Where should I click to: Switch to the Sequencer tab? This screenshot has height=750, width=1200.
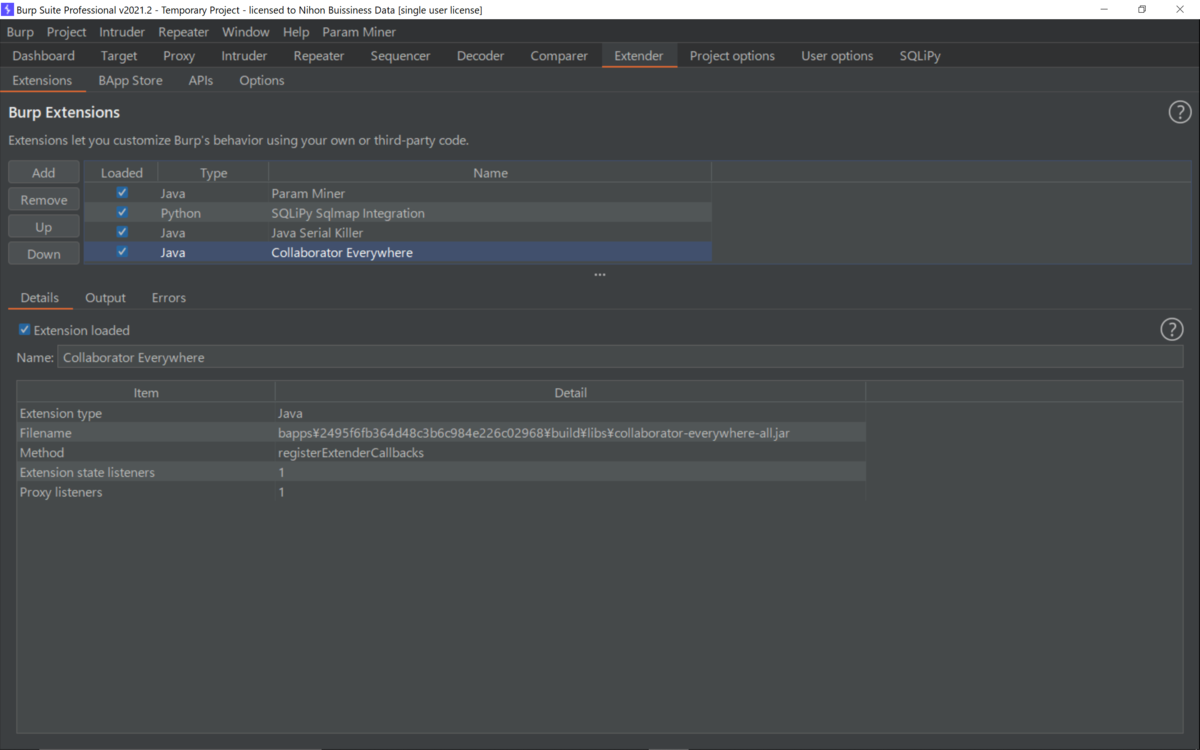pos(400,56)
